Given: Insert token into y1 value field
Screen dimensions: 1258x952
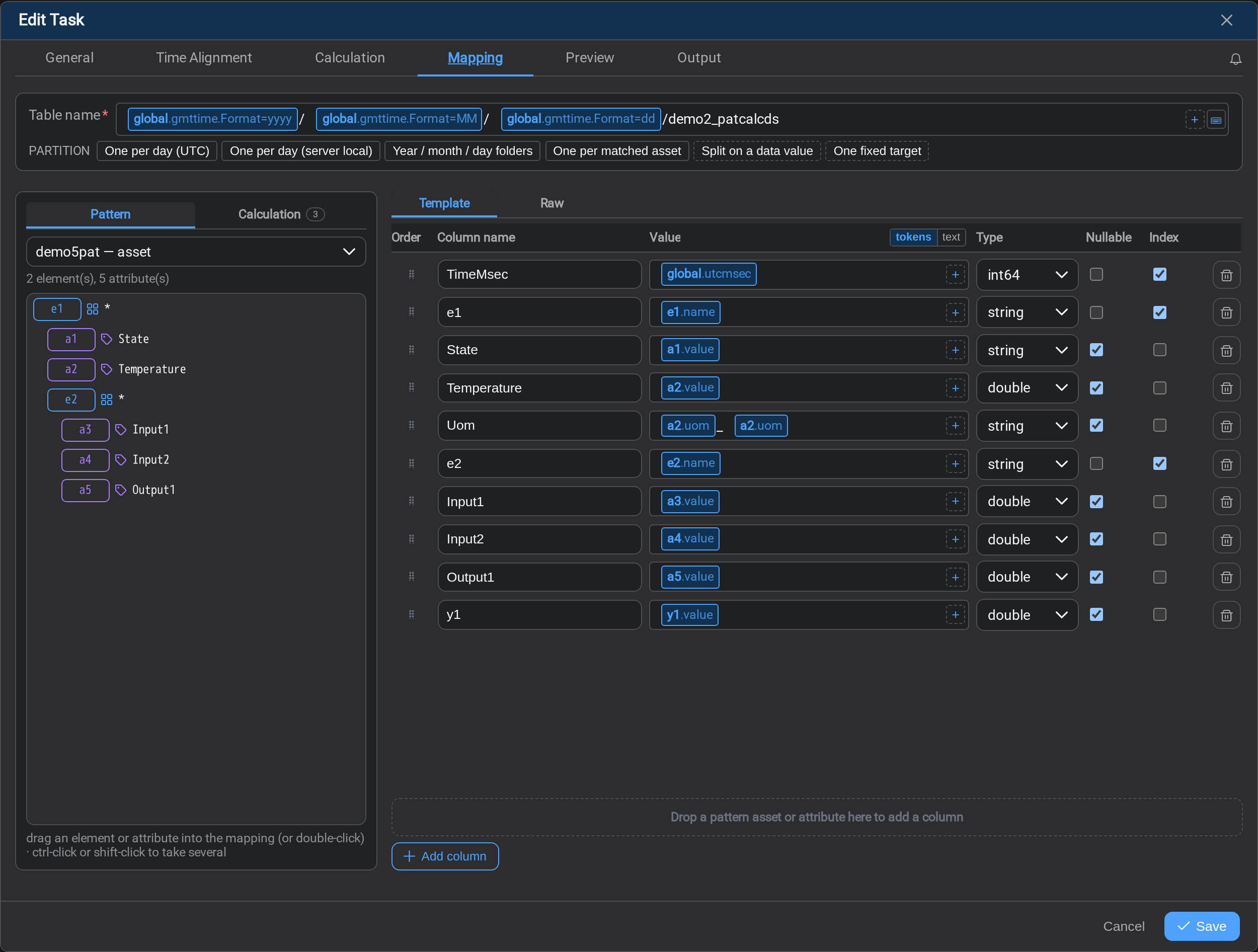Looking at the screenshot, I should coord(956,615).
